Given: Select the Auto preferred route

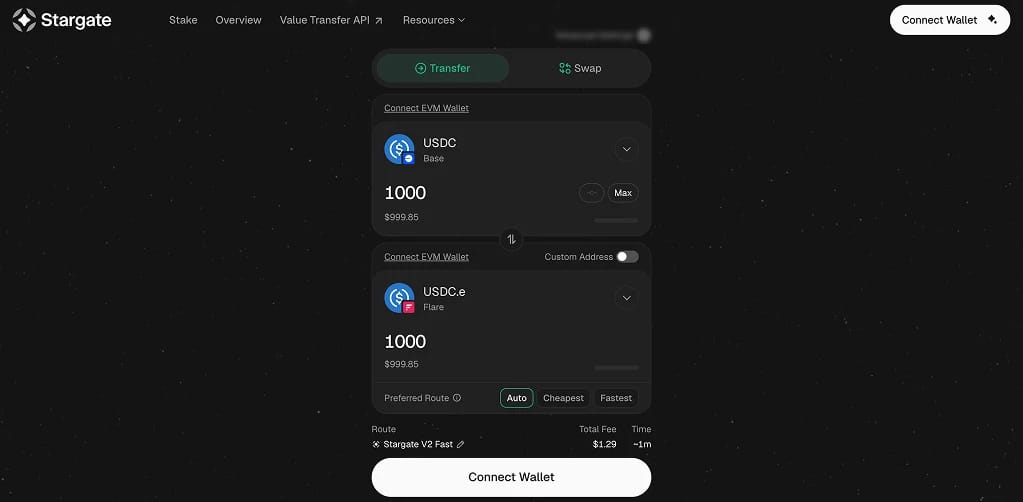Looking at the screenshot, I should [517, 398].
